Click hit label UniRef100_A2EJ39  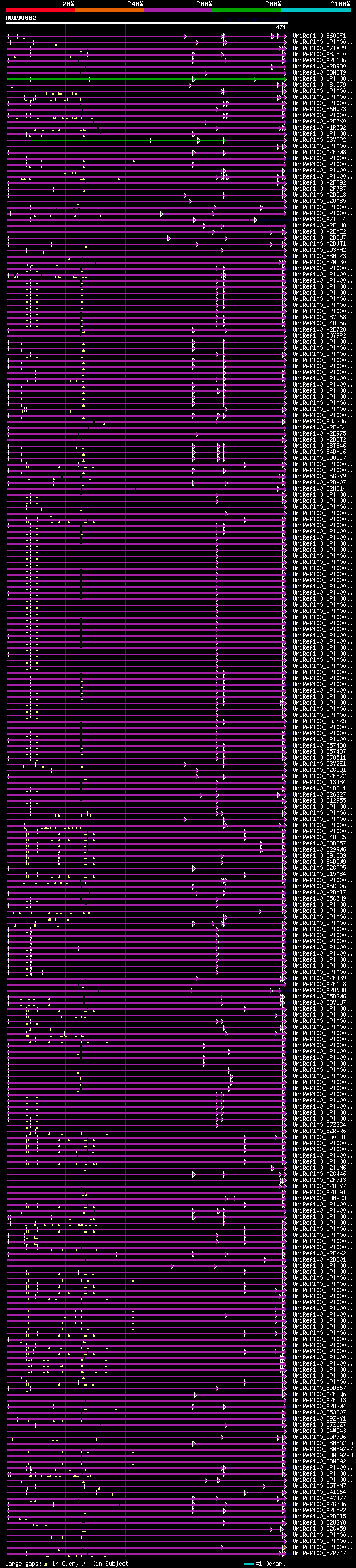pos(319,977)
